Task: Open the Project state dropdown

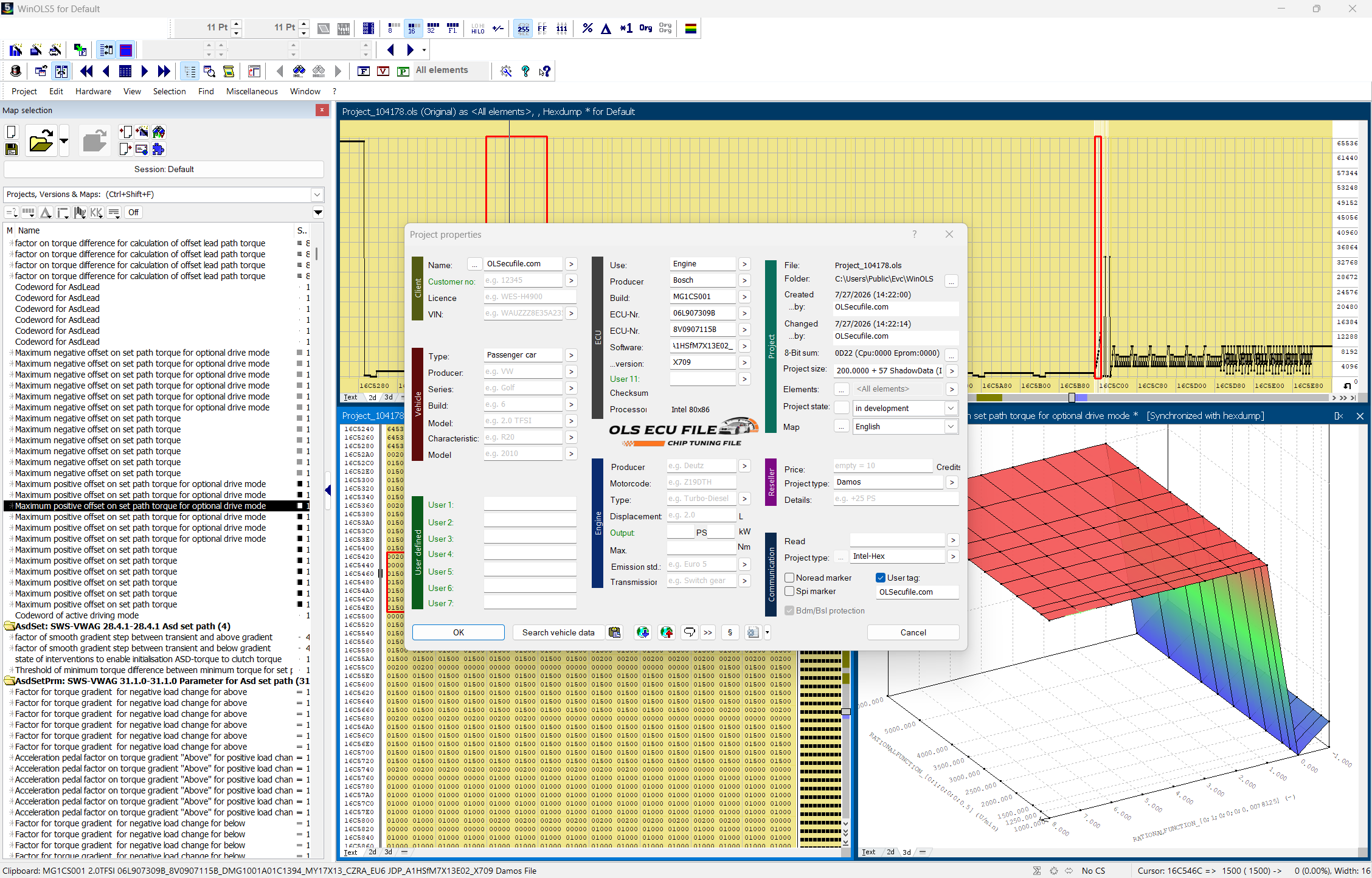Action: pos(951,408)
